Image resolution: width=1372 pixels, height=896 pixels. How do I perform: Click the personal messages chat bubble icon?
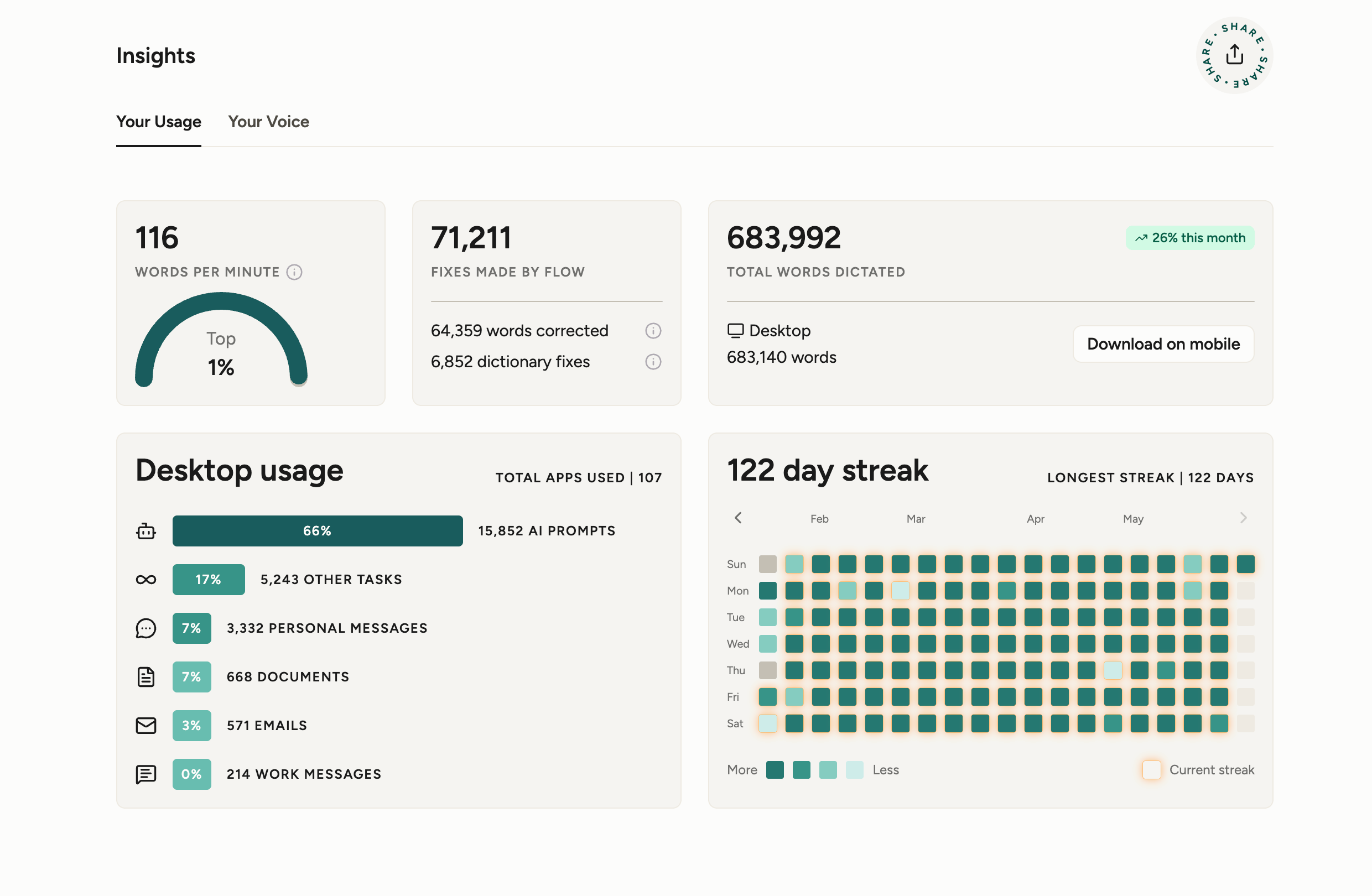(x=146, y=628)
